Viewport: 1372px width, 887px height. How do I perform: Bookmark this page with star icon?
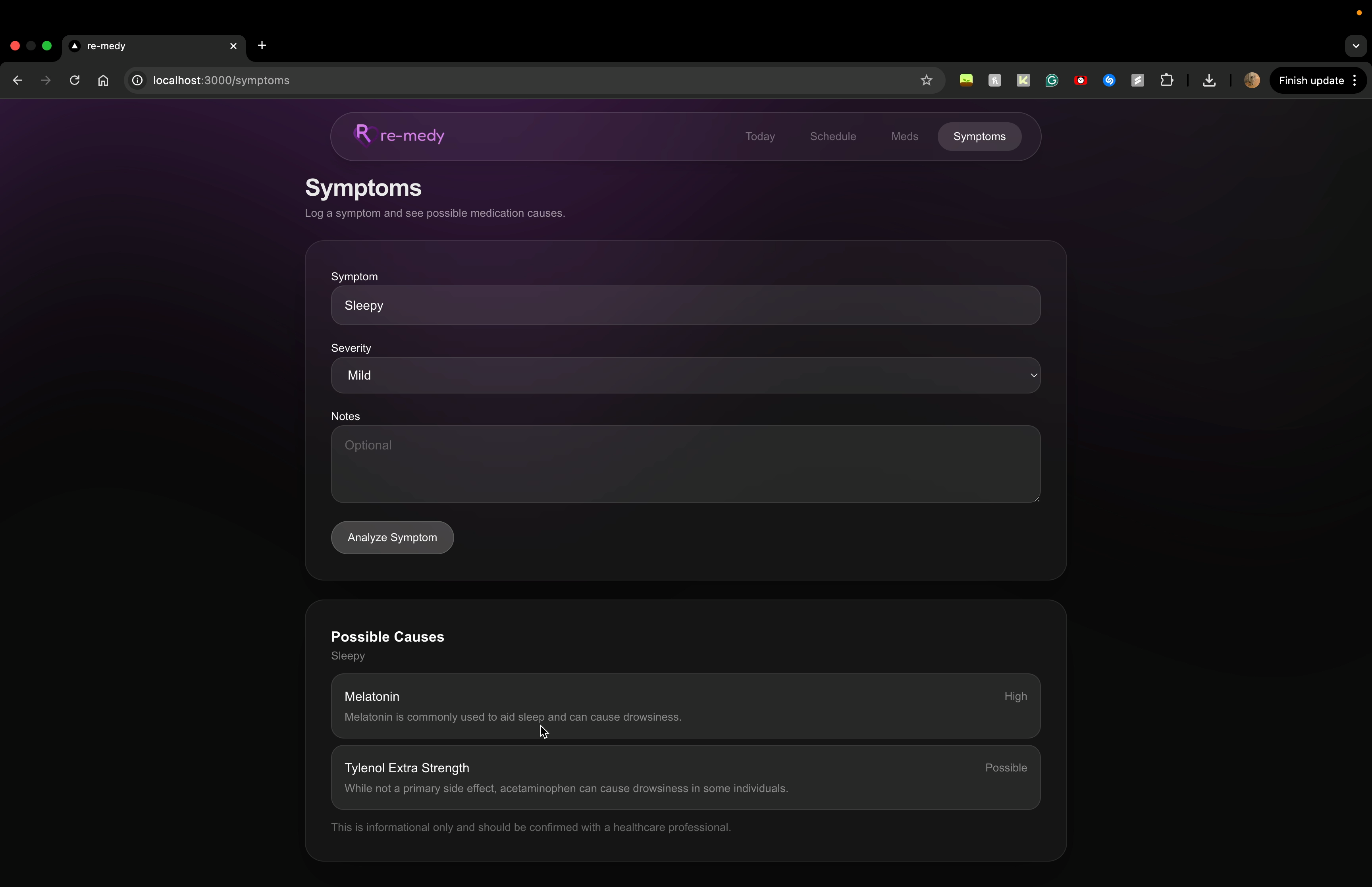926,81
